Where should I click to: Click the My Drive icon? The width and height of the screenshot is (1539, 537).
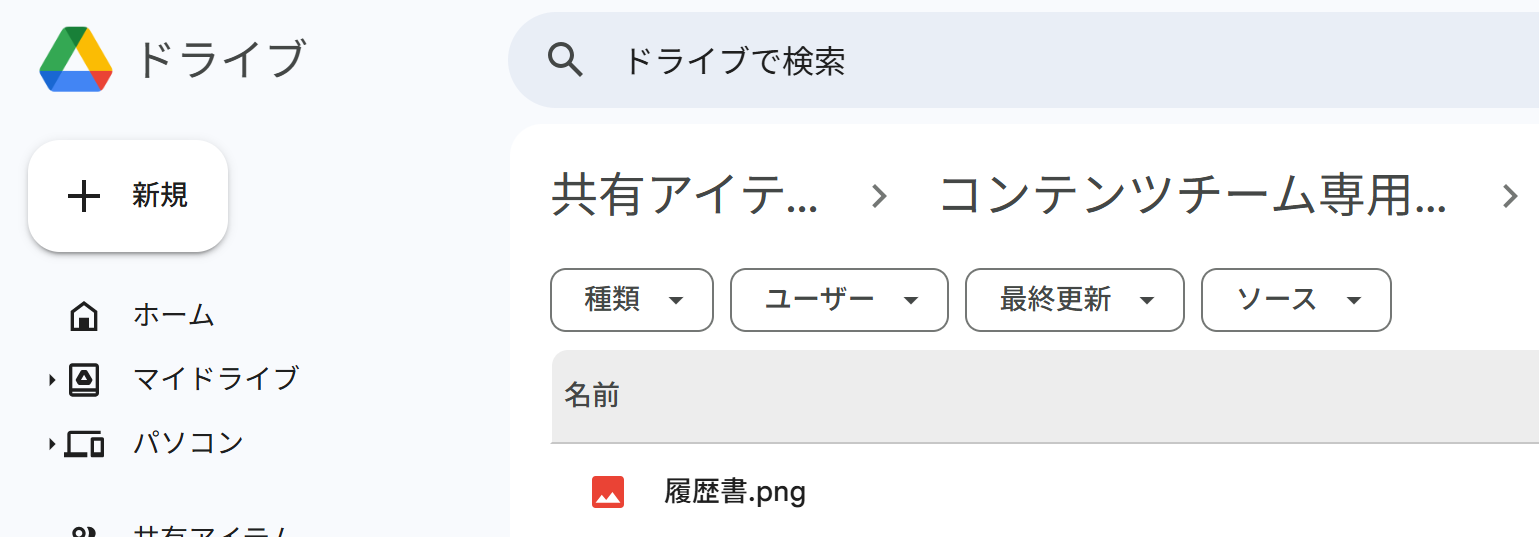(84, 379)
